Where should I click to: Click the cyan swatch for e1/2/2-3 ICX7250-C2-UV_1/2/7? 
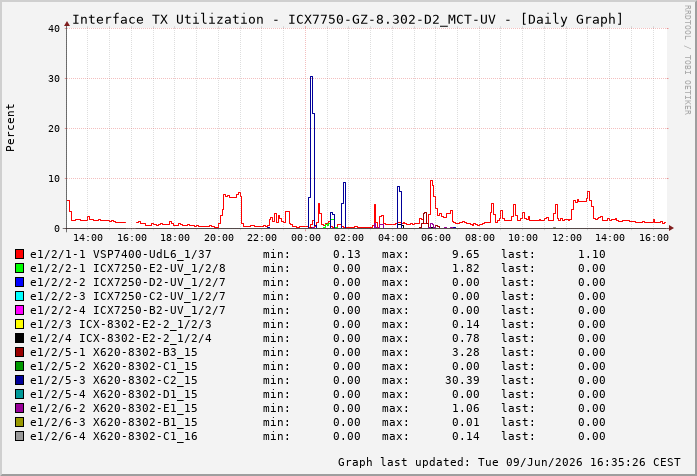pos(19,296)
